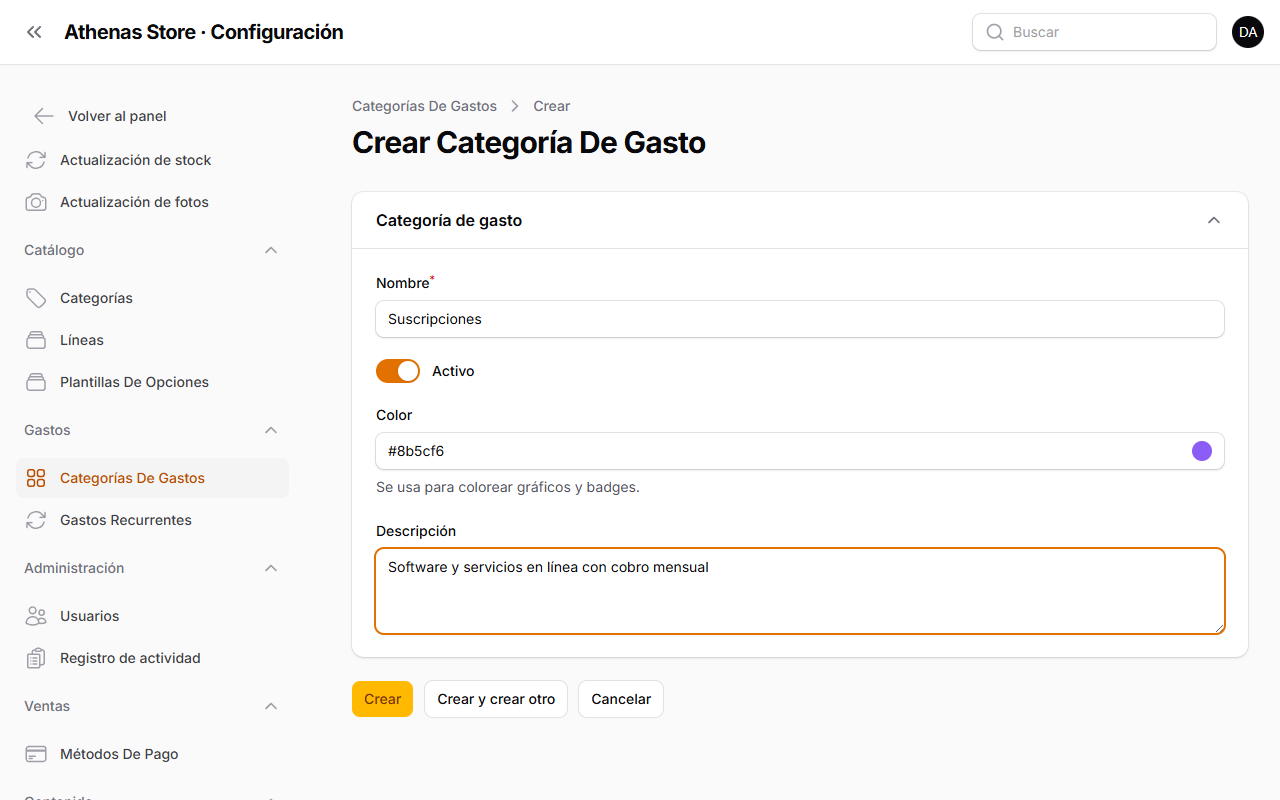This screenshot has height=800, width=1280.
Task: Collapse the sidebar with double chevron icon
Action: pos(34,32)
